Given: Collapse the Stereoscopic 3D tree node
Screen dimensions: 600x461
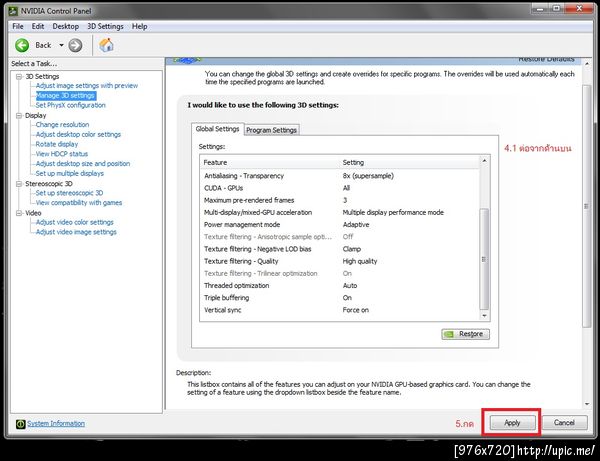Looking at the screenshot, I should coord(19,184).
